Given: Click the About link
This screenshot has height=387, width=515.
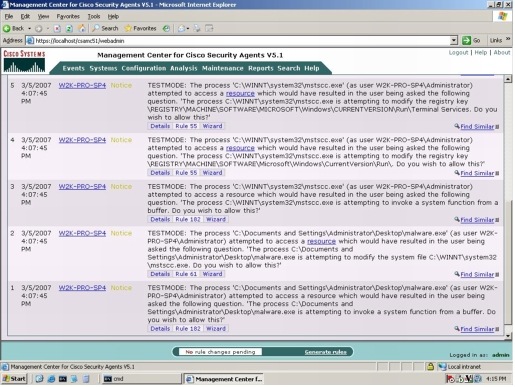Looking at the screenshot, I should (502, 52).
